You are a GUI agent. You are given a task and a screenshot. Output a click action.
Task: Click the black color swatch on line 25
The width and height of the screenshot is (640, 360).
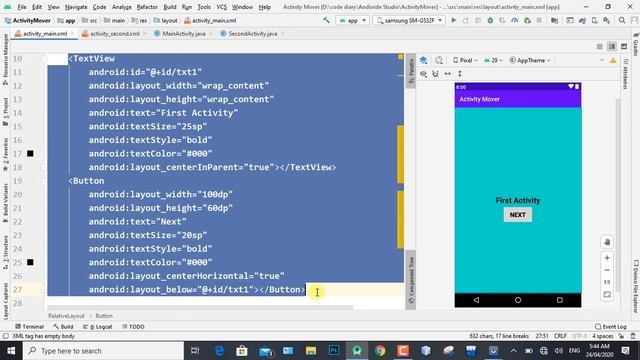[30, 262]
